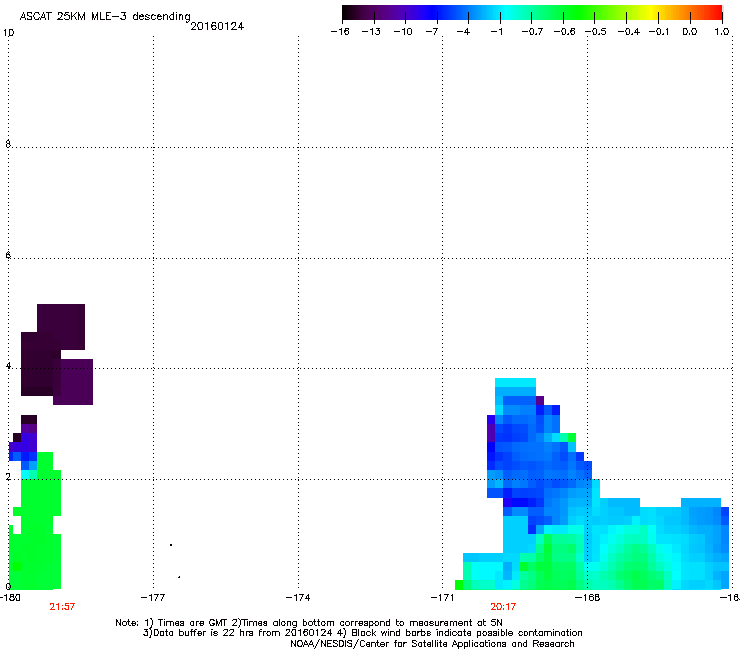
Task: Click the longitude label -171
Action: [443, 598]
